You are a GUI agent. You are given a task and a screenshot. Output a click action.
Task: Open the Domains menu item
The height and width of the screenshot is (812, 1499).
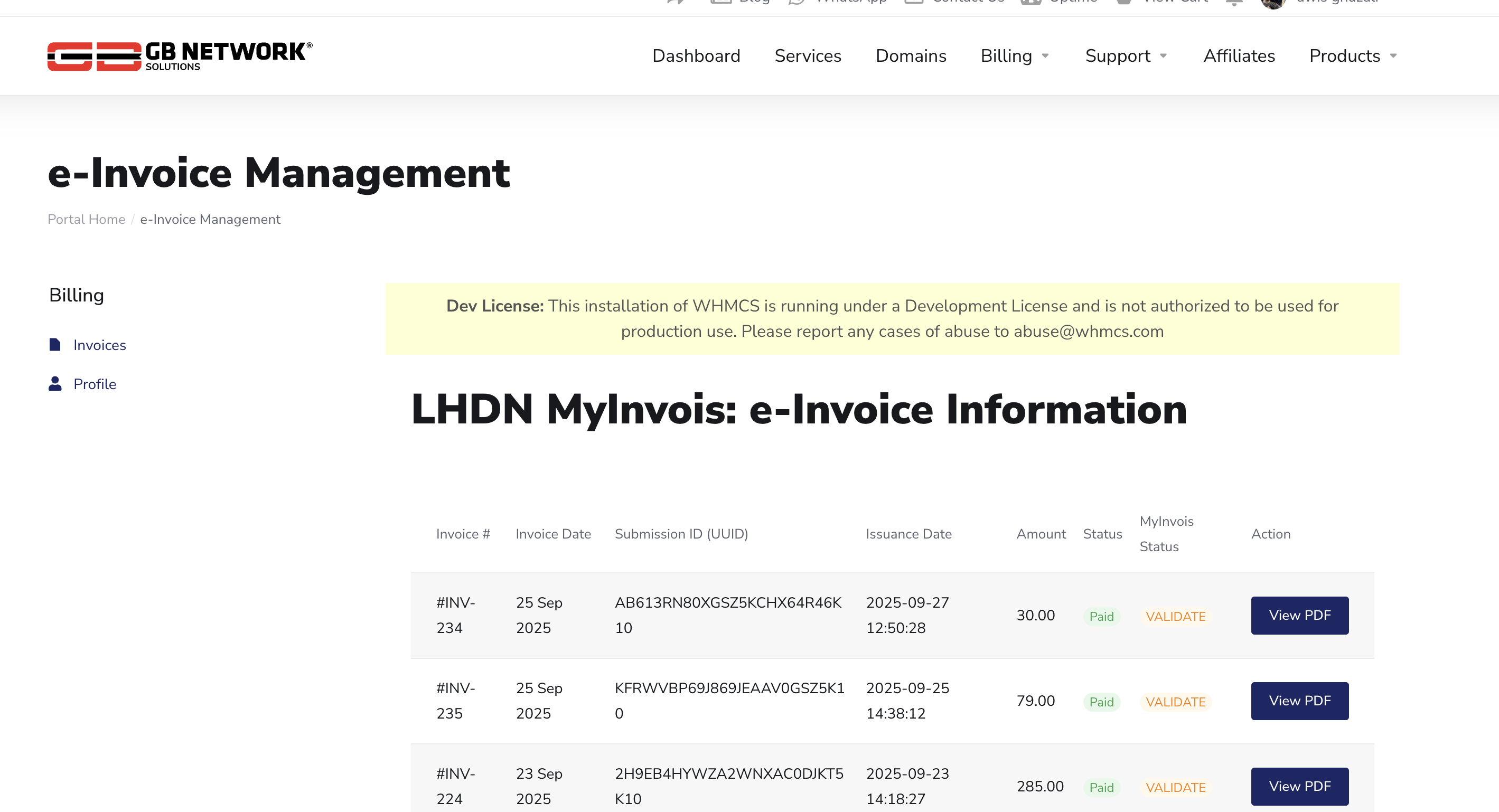[x=911, y=56]
